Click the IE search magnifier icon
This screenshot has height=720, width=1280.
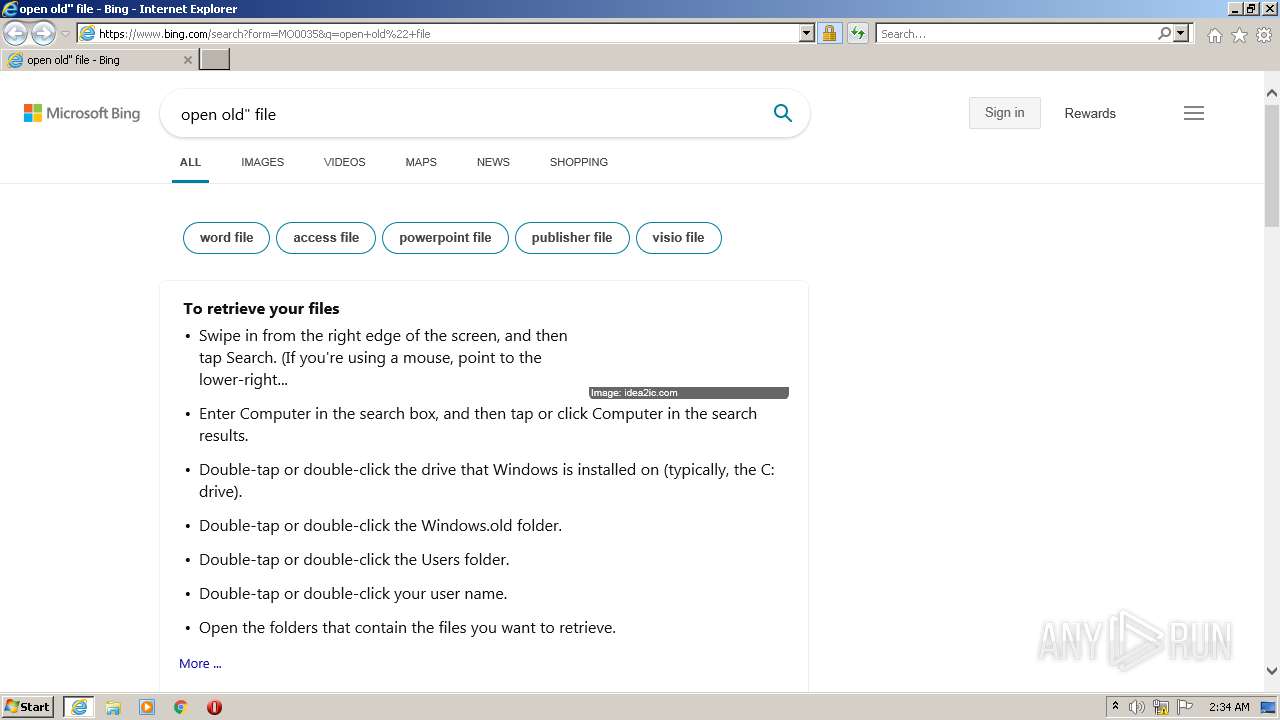(x=1164, y=34)
